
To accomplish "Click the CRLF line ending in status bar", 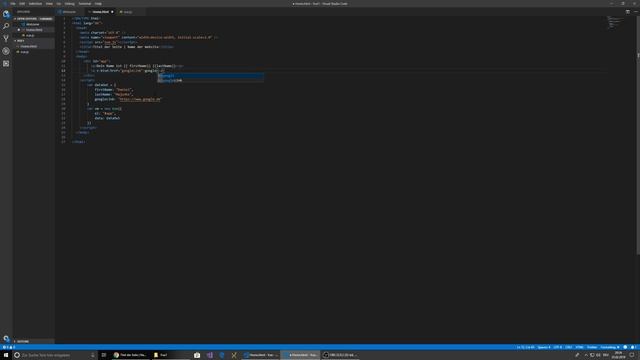I will coord(569,347).
